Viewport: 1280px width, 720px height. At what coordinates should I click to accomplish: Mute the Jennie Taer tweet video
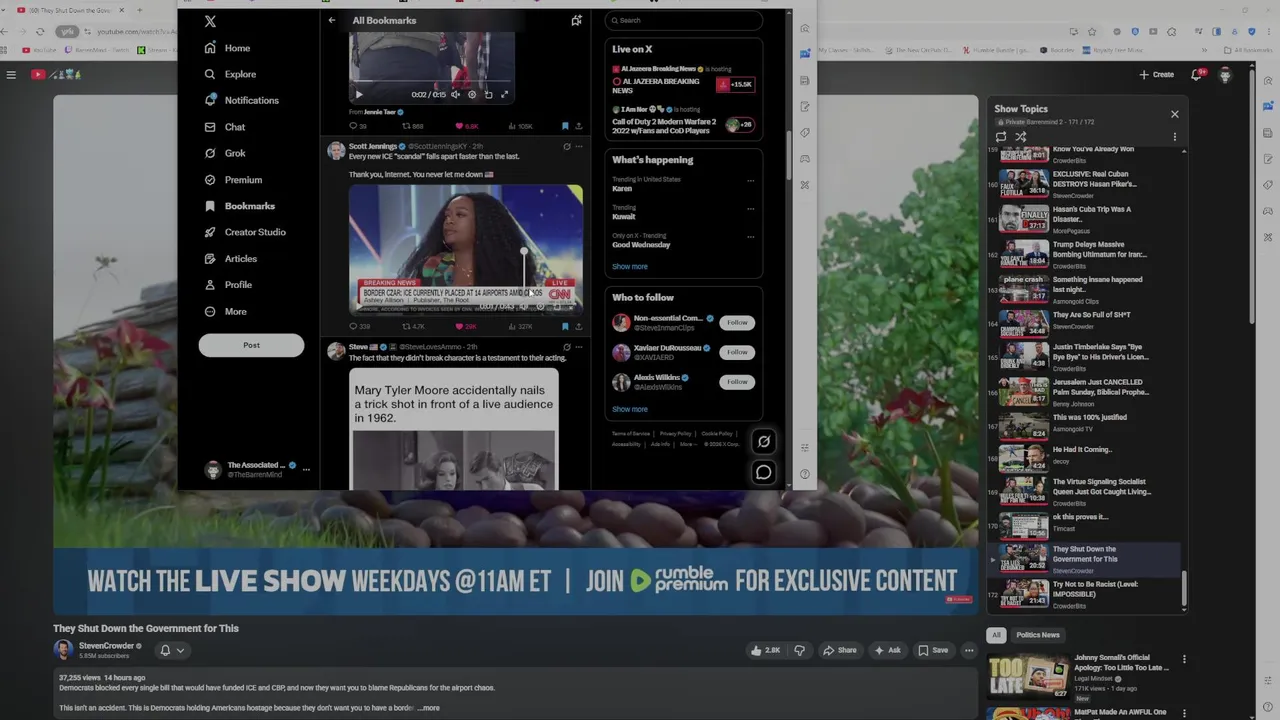(455, 95)
